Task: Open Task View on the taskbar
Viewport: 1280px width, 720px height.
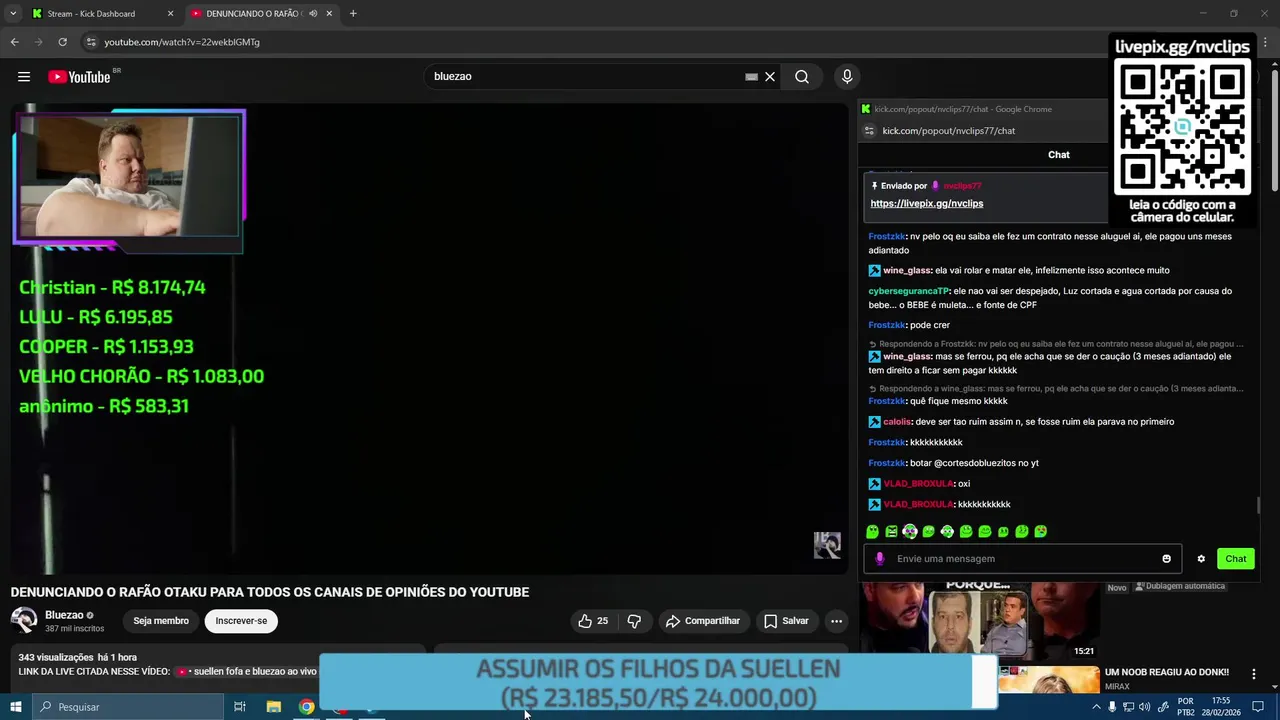Action: coord(240,707)
